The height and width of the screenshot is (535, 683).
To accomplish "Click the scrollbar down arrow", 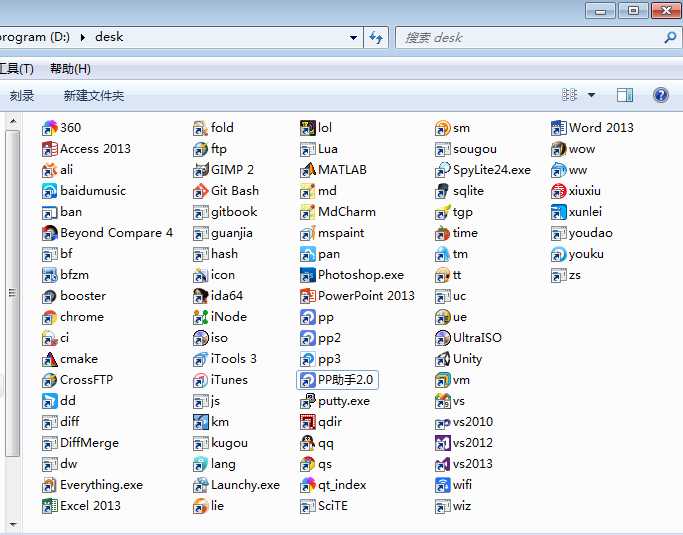I will pos(13,524).
